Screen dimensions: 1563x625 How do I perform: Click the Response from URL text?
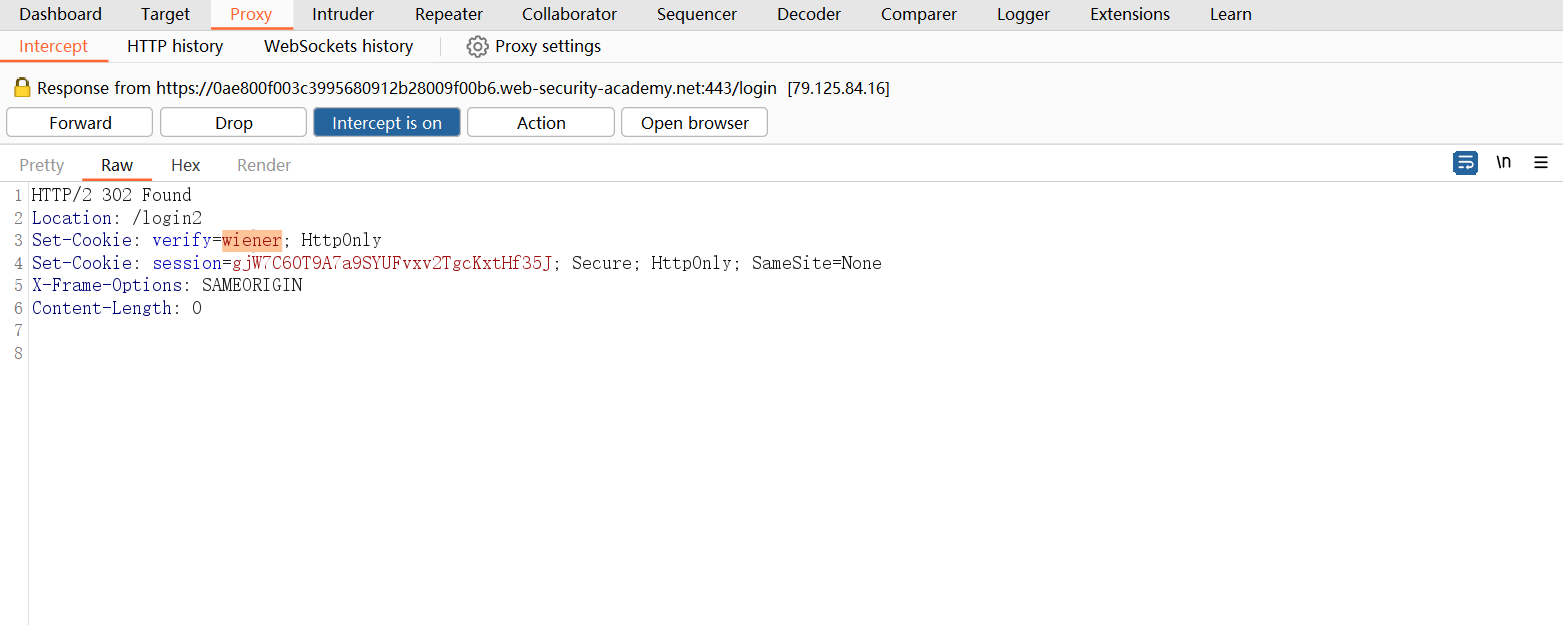pos(407,88)
